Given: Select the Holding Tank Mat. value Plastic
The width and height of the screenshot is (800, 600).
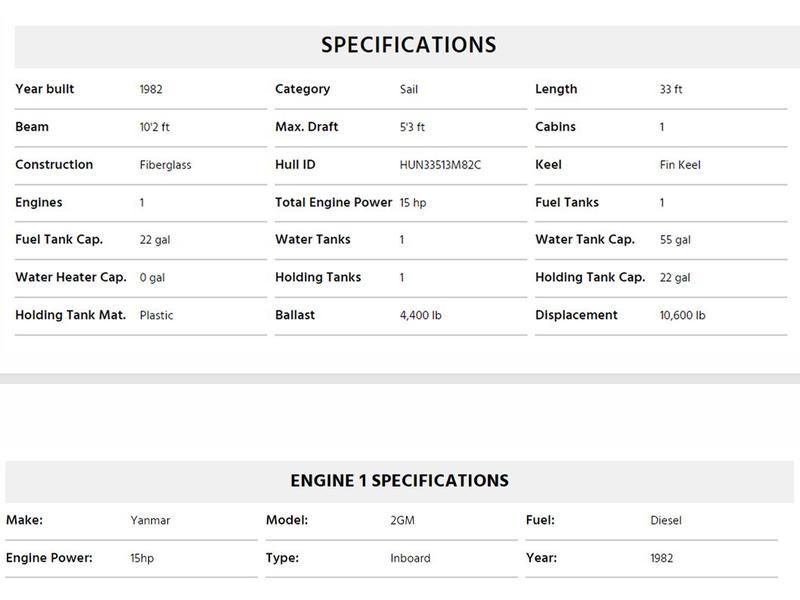Looking at the screenshot, I should (156, 315).
